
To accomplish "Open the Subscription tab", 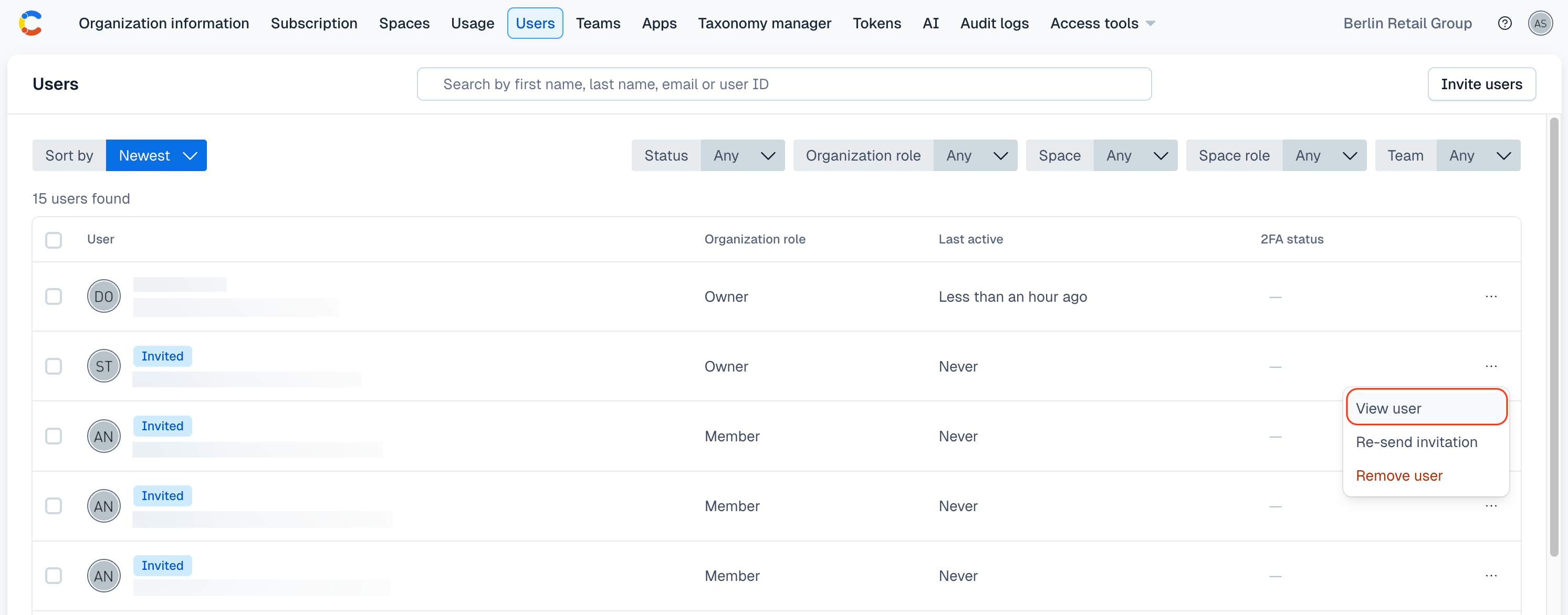I will pyautogui.click(x=314, y=23).
